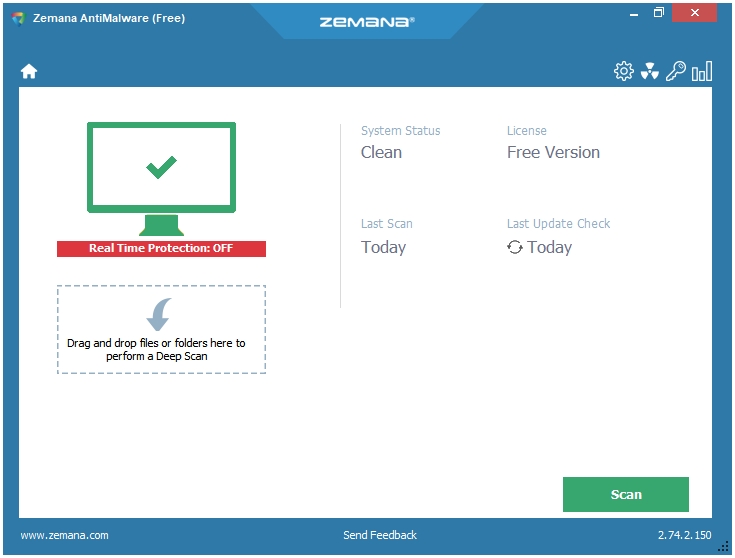Restore down the Zemana window
The width and height of the screenshot is (735, 558).
659,13
